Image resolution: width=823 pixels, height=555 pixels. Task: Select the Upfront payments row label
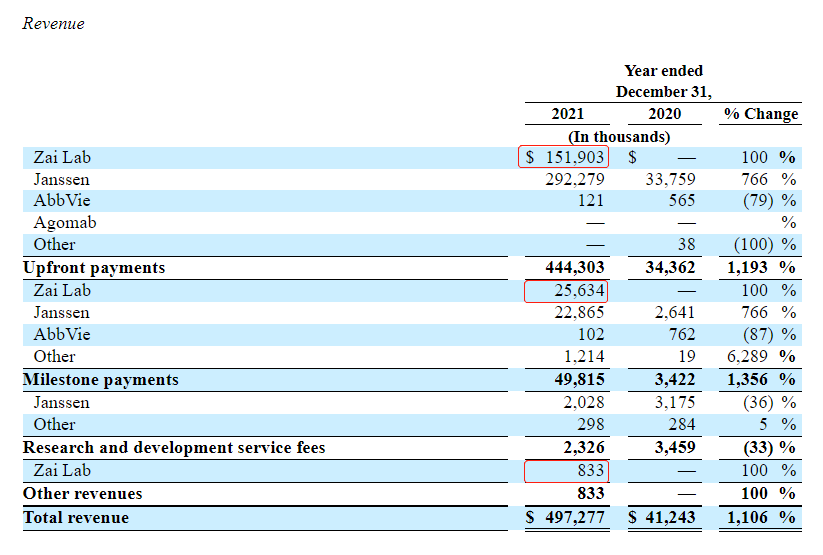[94, 268]
